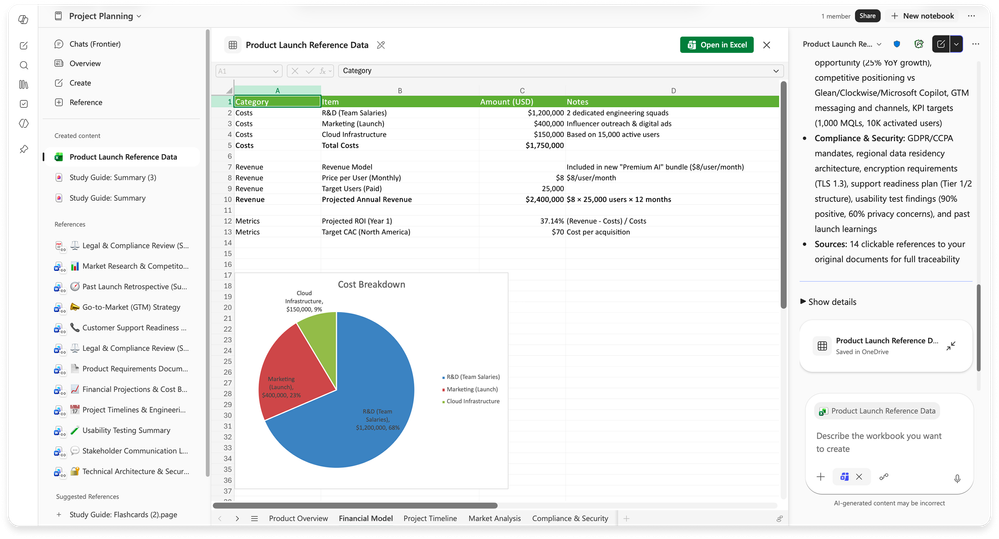This screenshot has height=539, width=999.
Task: Click the pin icon in left rail
Action: (24, 149)
